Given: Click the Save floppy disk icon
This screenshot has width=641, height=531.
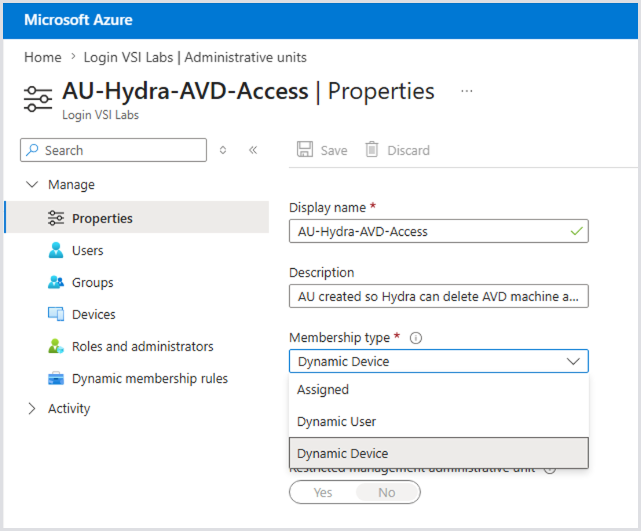Looking at the screenshot, I should tap(305, 150).
